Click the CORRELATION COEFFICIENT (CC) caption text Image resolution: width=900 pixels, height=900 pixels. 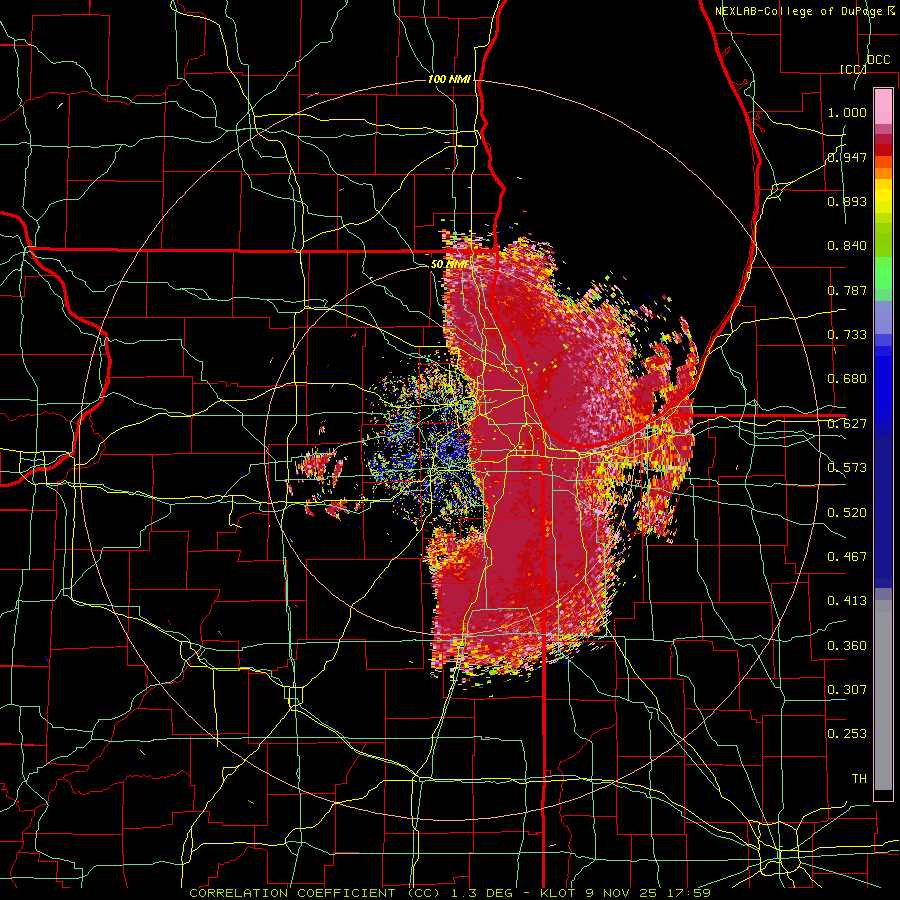pos(315,893)
